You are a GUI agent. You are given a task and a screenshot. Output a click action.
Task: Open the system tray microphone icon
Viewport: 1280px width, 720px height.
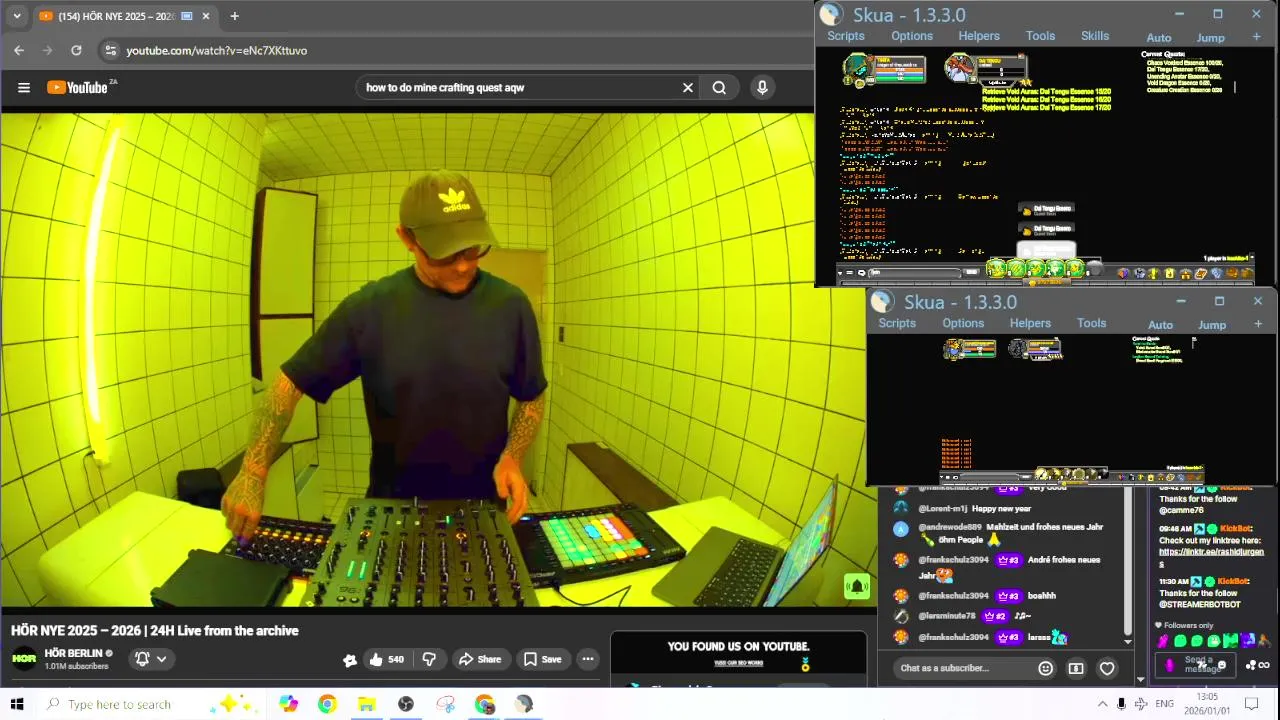click(x=1121, y=704)
